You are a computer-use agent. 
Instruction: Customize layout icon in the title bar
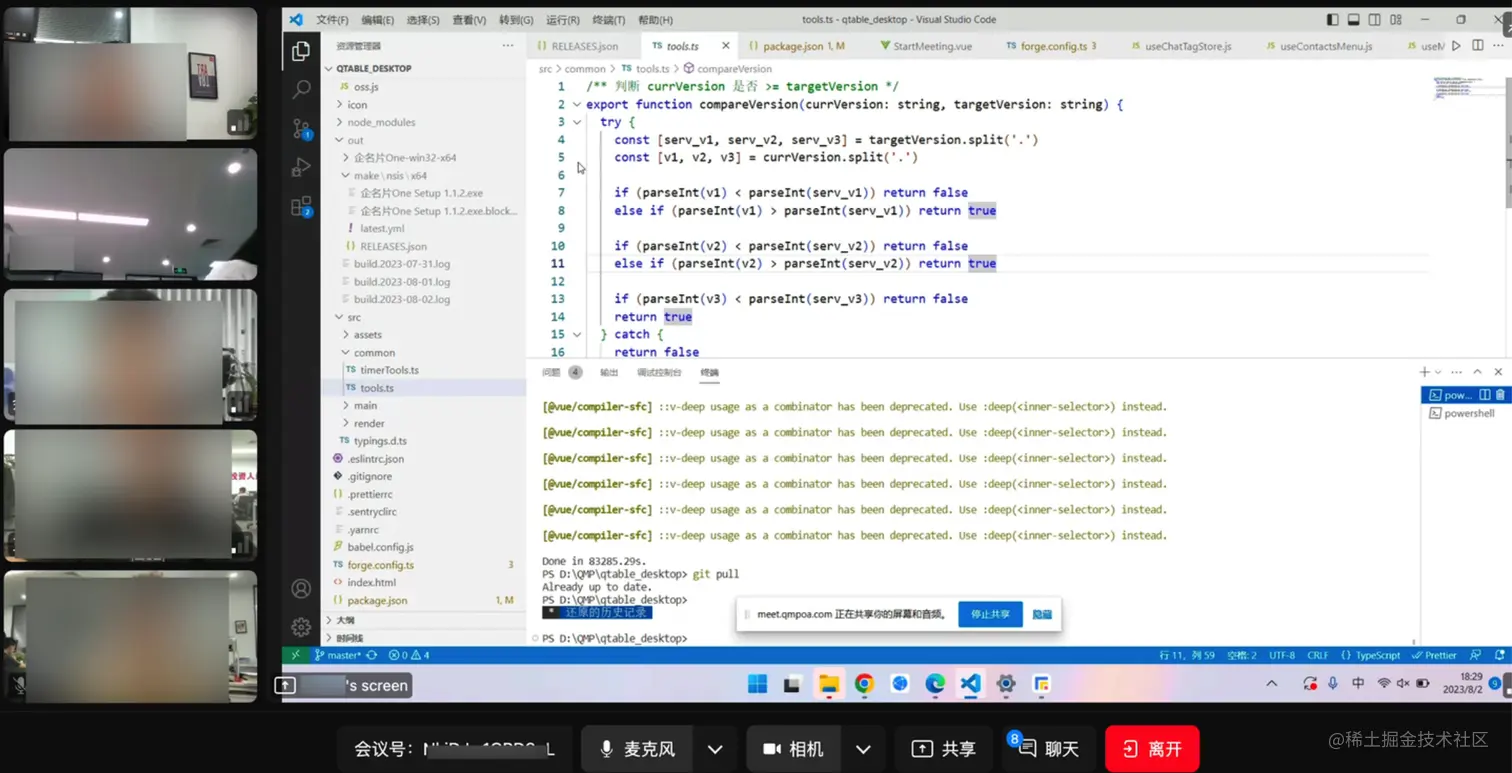pos(1396,19)
